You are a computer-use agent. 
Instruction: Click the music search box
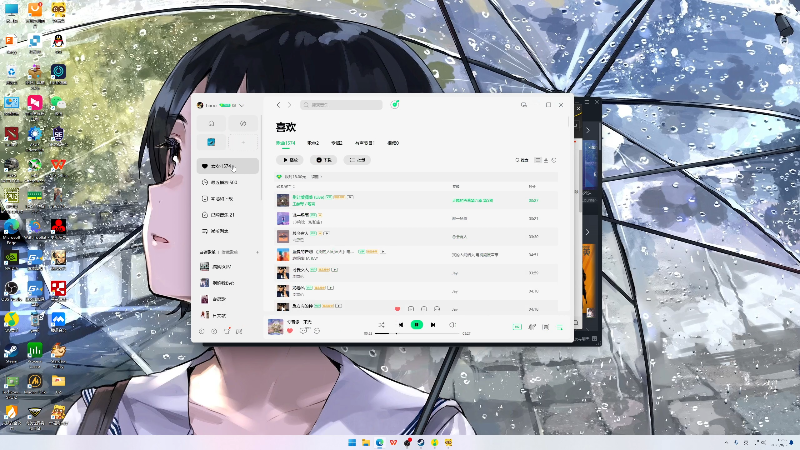pyautogui.click(x=341, y=105)
